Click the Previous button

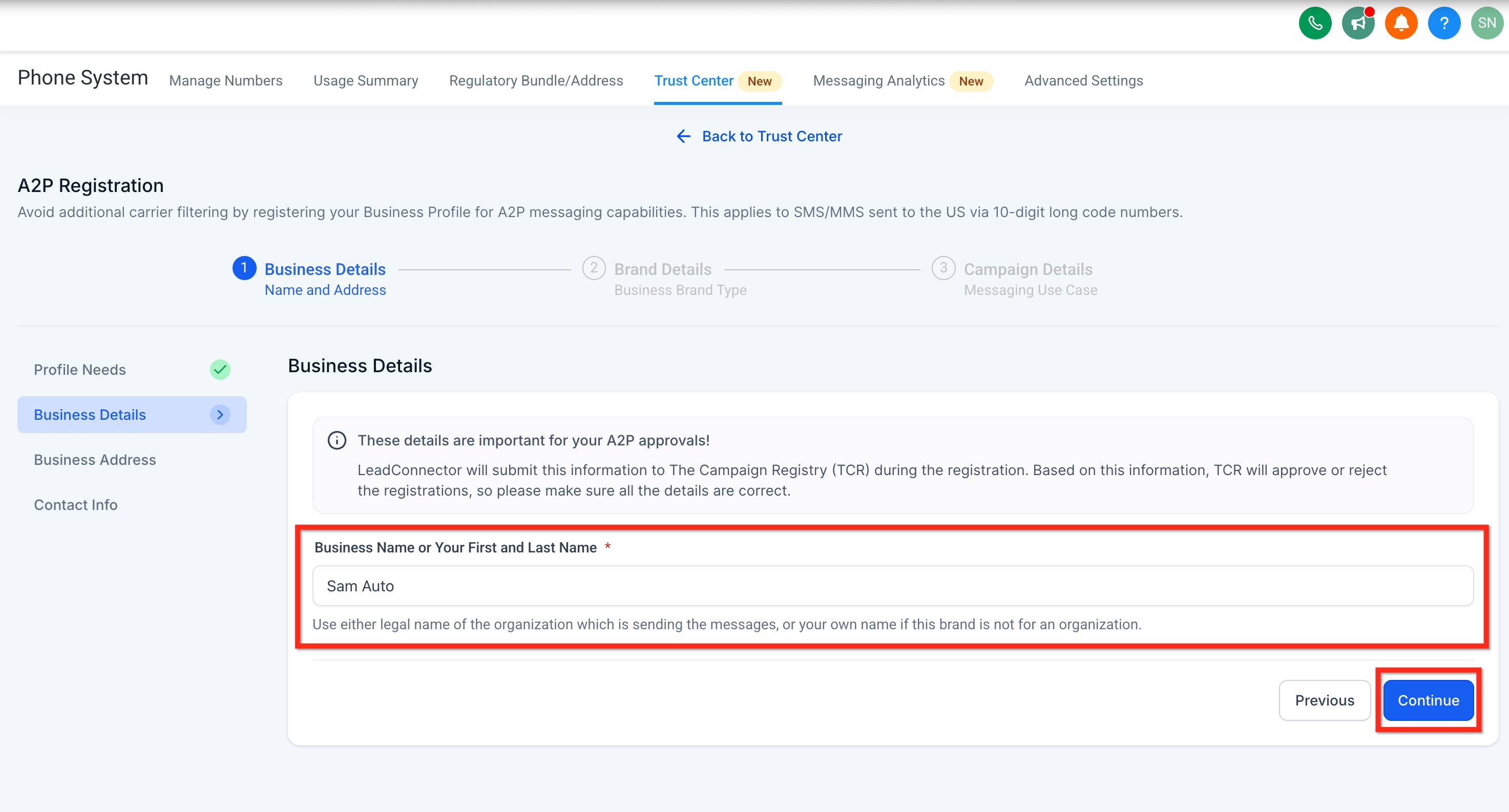[x=1324, y=700]
